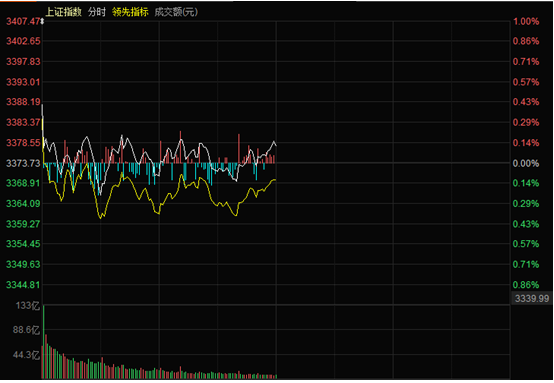Click the 3388.19 red price label
The width and height of the screenshot is (554, 383).
coord(23,102)
